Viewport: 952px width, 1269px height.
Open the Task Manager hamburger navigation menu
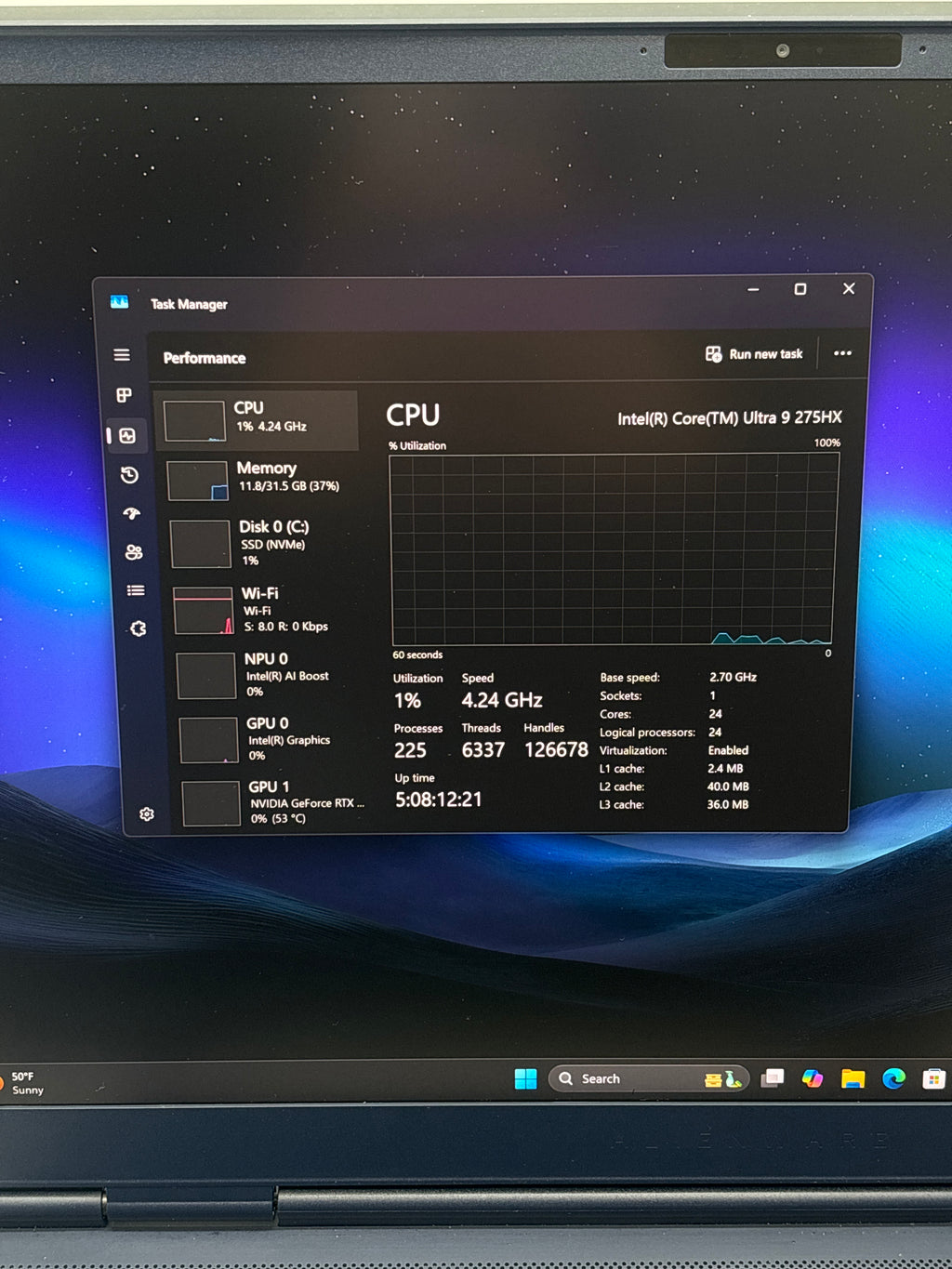click(122, 355)
